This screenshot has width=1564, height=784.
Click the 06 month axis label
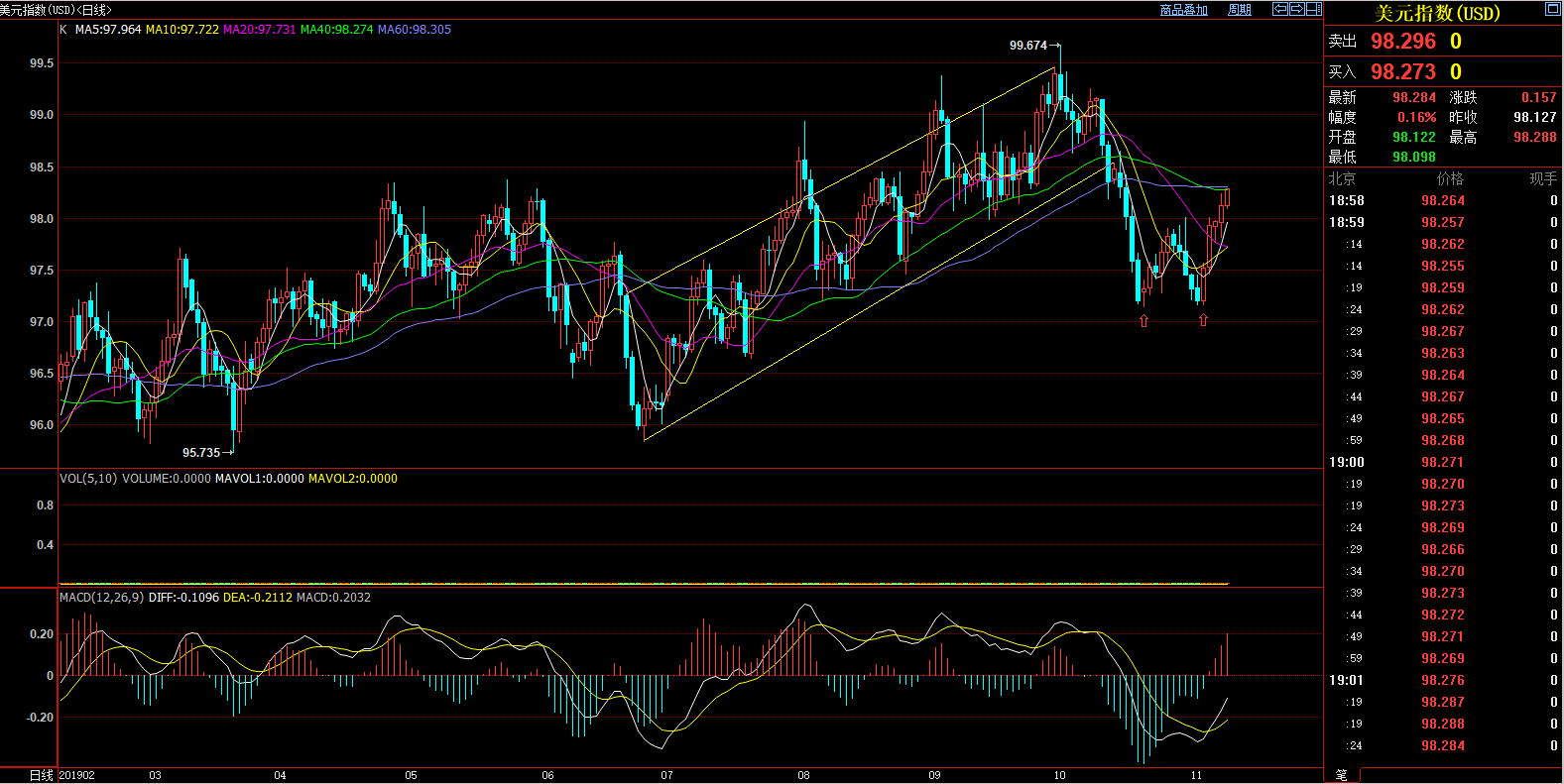(x=547, y=776)
